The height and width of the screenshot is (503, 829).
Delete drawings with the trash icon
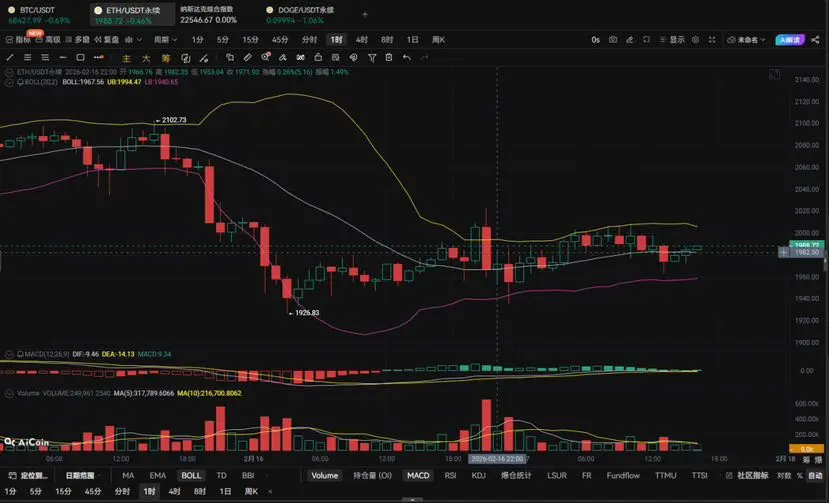point(389,57)
